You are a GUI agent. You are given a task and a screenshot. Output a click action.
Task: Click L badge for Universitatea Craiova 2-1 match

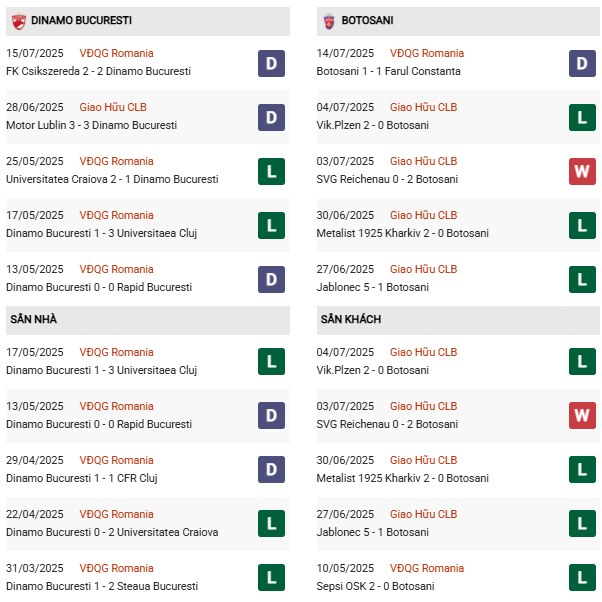(271, 172)
